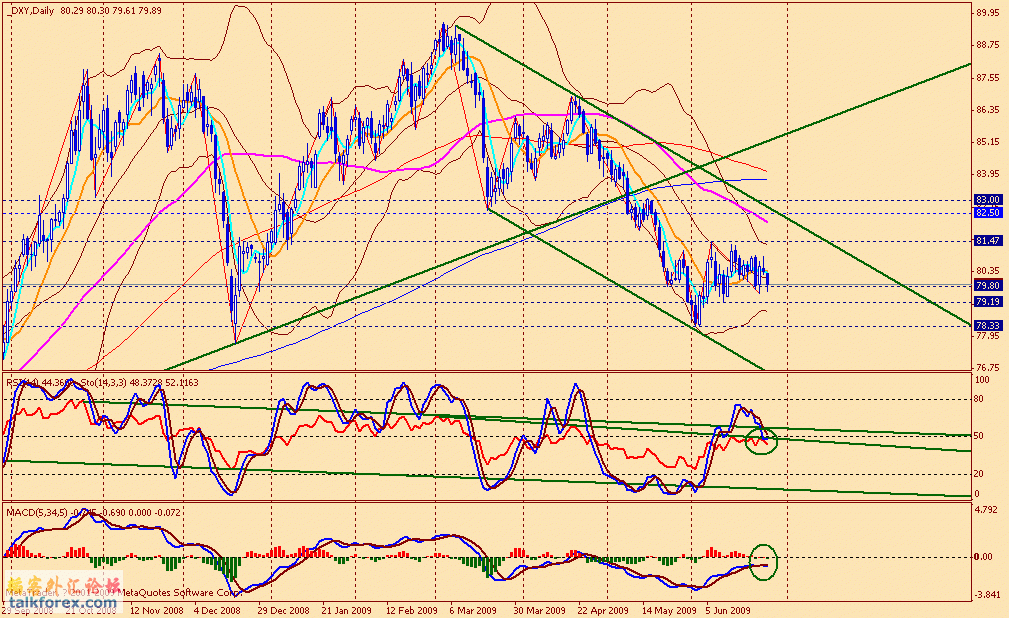Click the 89.95 price axis label
The height and width of the screenshot is (618, 1009).
(x=988, y=12)
